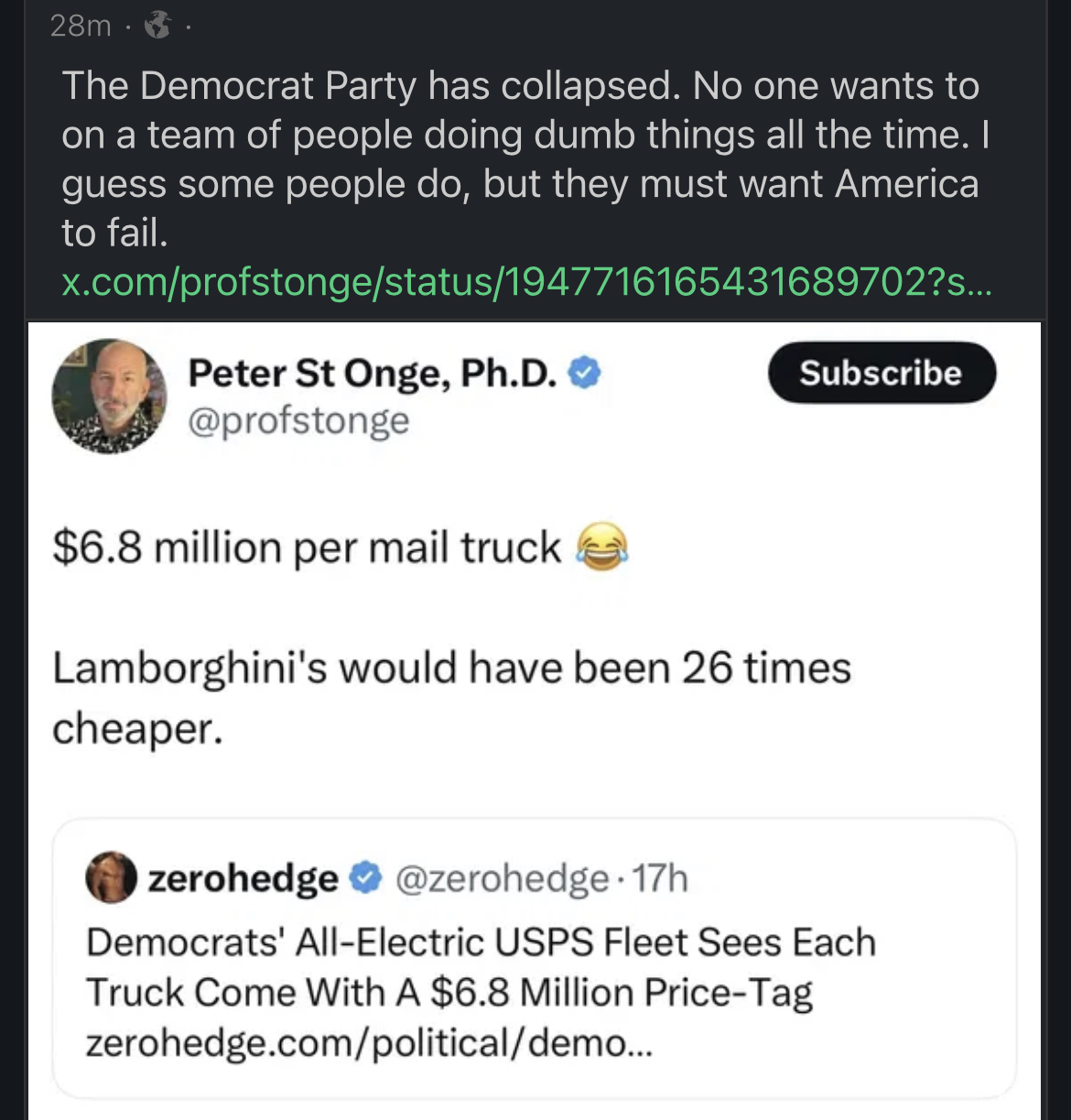The height and width of the screenshot is (1120, 1071).
Task: Click the Peter St Onge, Ph.D. display name
Action: (372, 373)
